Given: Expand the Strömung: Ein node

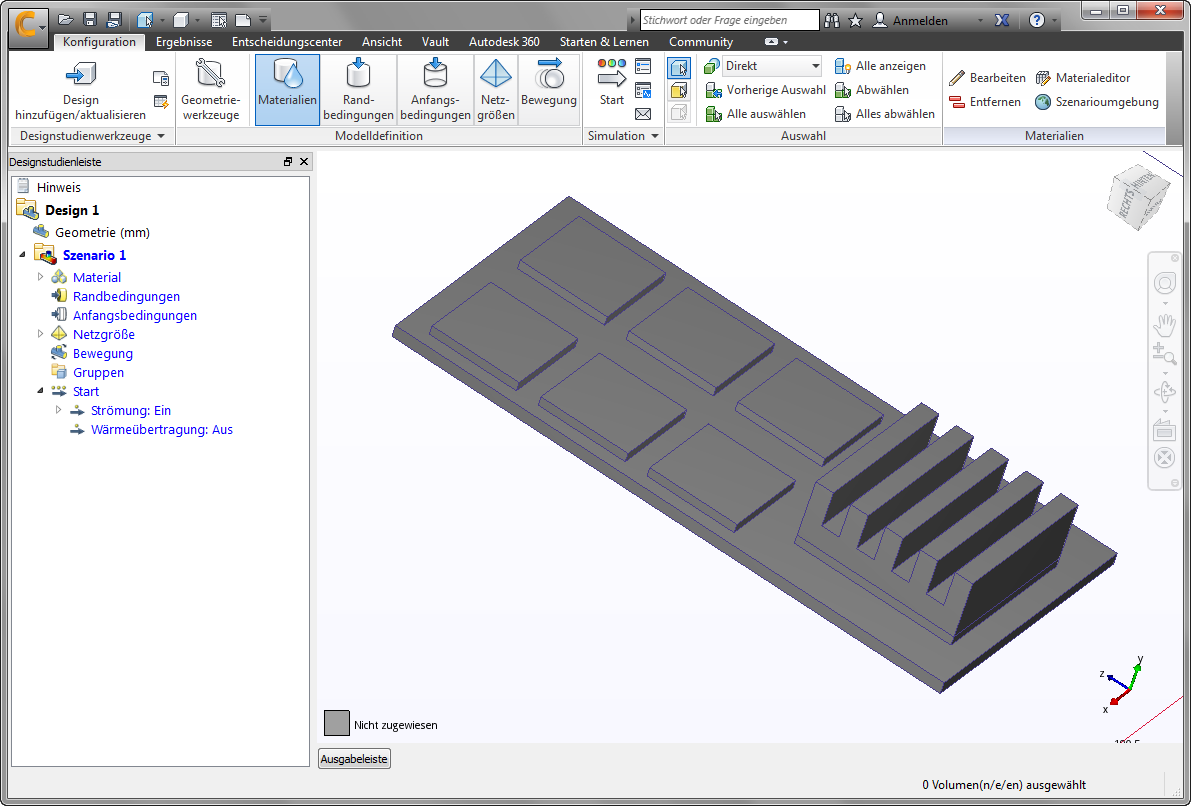Looking at the screenshot, I should (x=58, y=410).
